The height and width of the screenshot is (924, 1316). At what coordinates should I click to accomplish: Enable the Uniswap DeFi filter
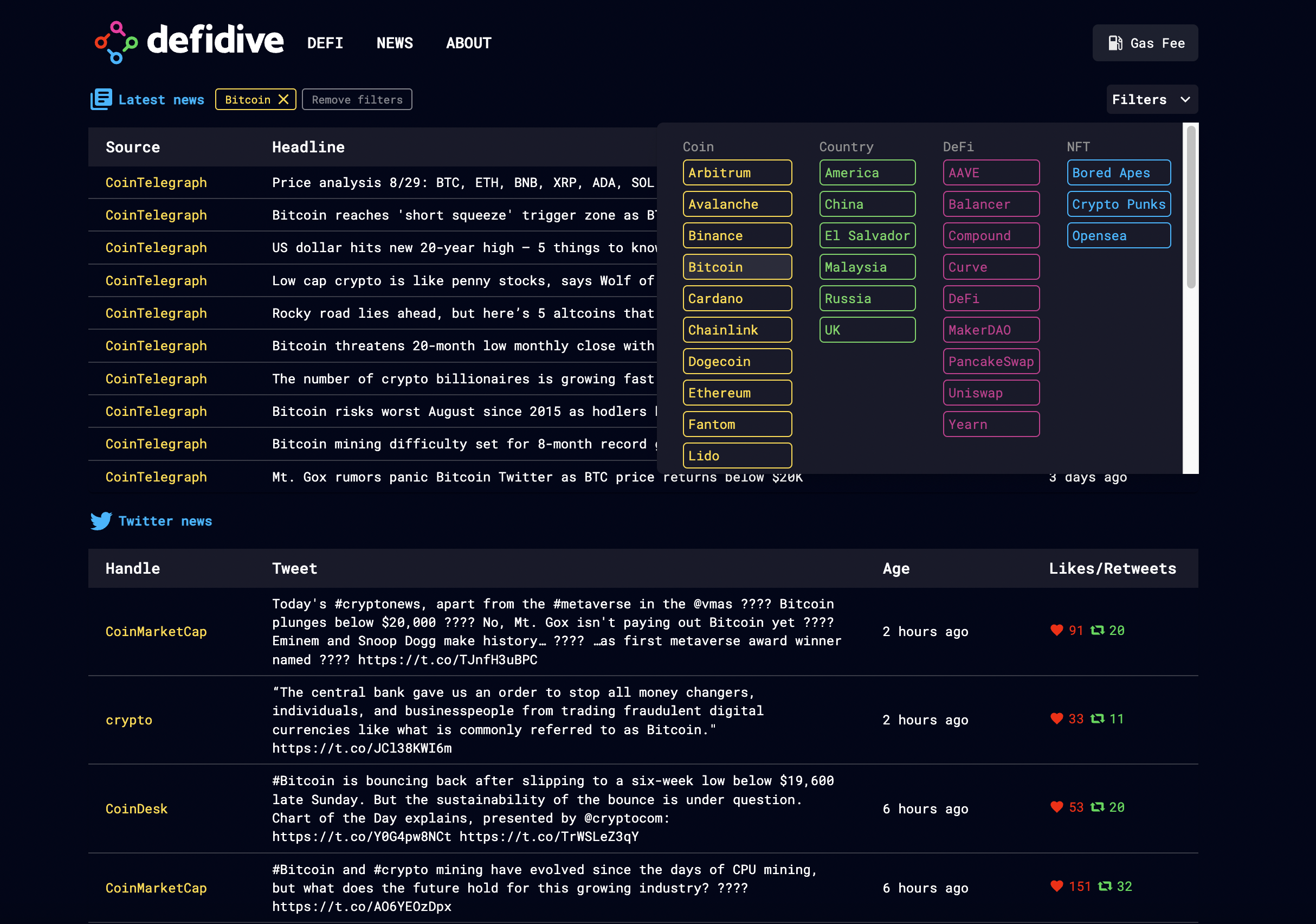click(x=991, y=393)
